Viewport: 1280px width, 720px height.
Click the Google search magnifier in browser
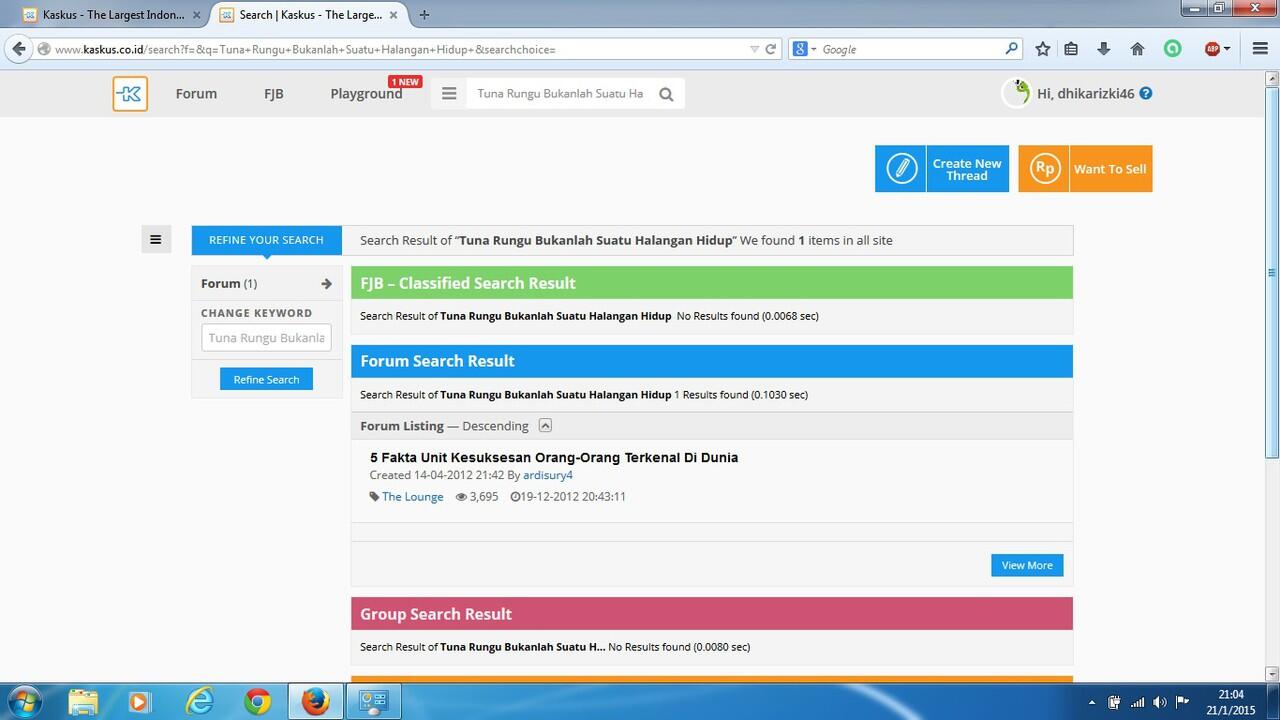pos(1011,48)
